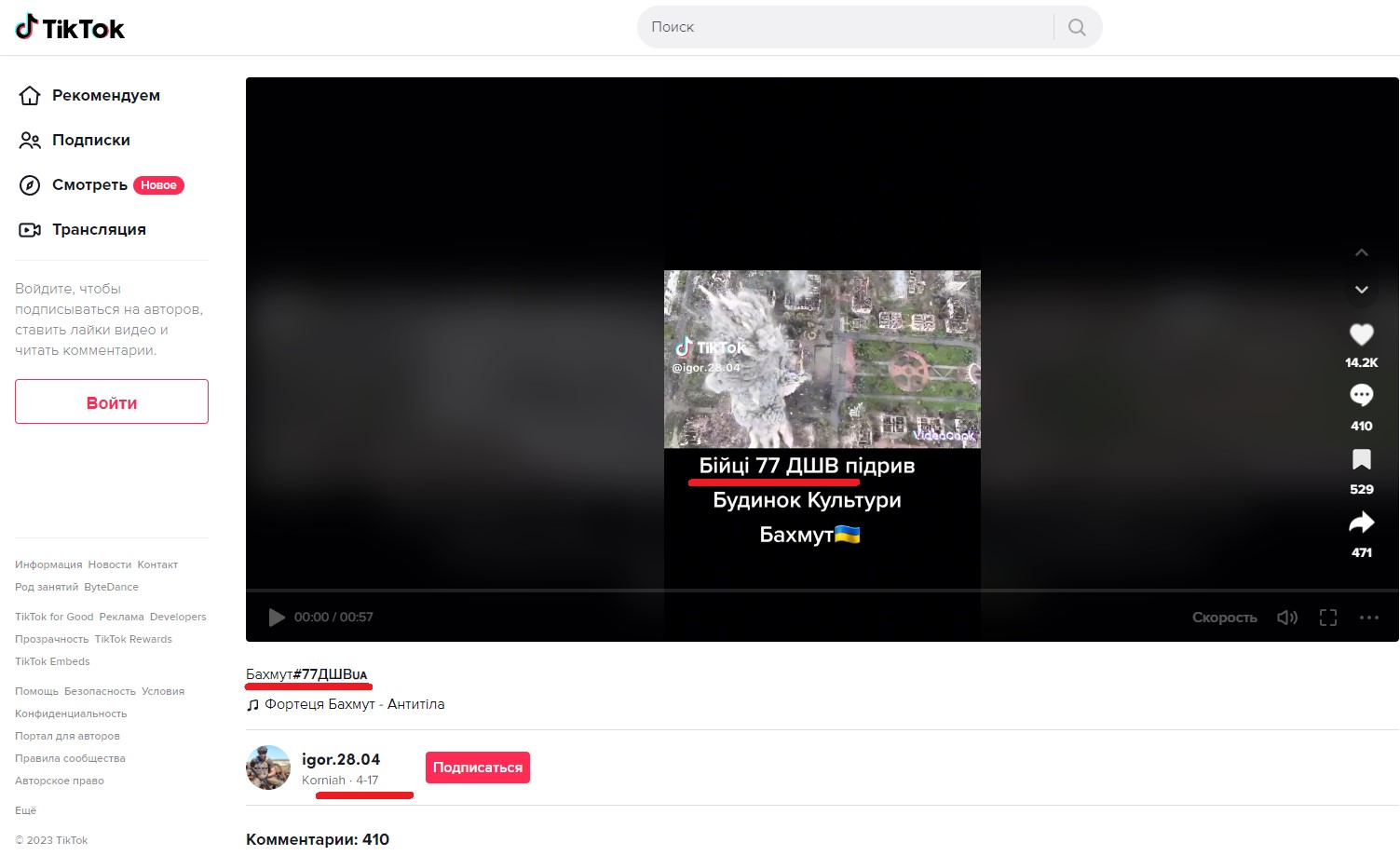
Task: Save video using the bookmark icon
Action: (x=1361, y=459)
